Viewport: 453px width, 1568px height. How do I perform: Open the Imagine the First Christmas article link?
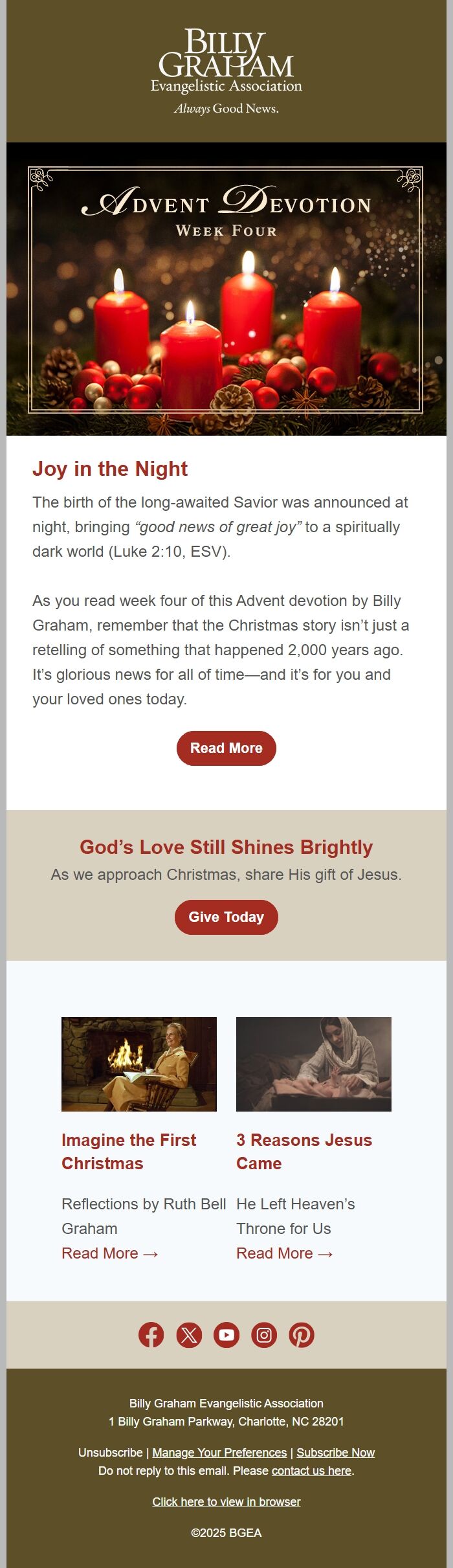point(129,1151)
